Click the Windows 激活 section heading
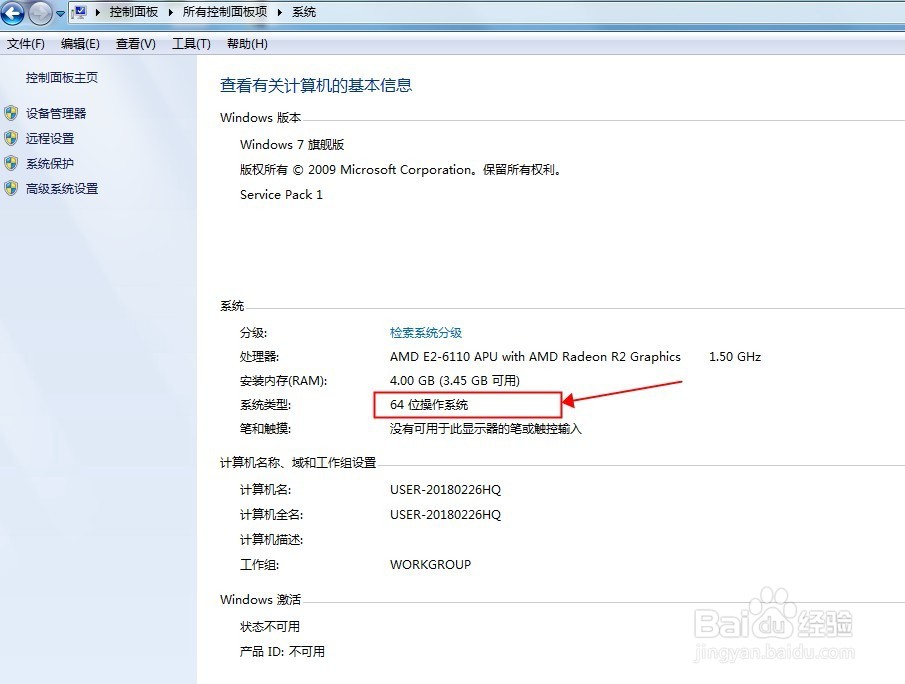The width and height of the screenshot is (905, 684). point(260,600)
